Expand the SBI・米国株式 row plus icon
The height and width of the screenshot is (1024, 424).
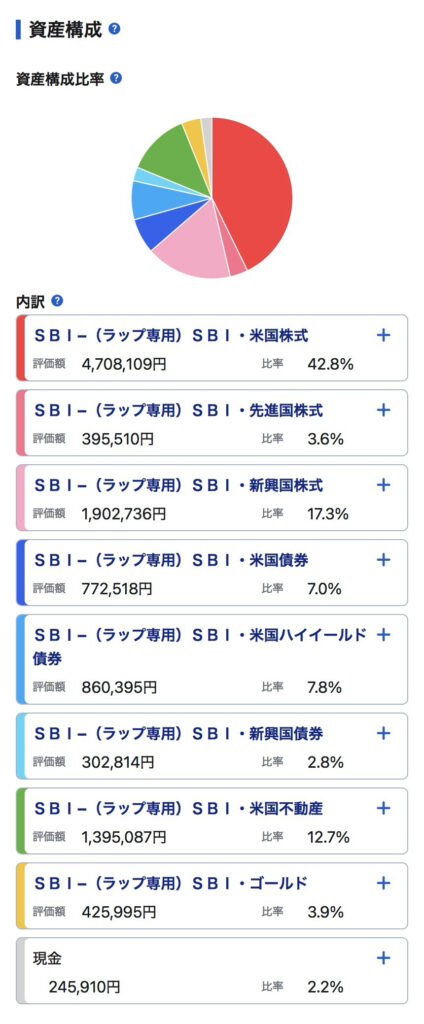click(383, 335)
